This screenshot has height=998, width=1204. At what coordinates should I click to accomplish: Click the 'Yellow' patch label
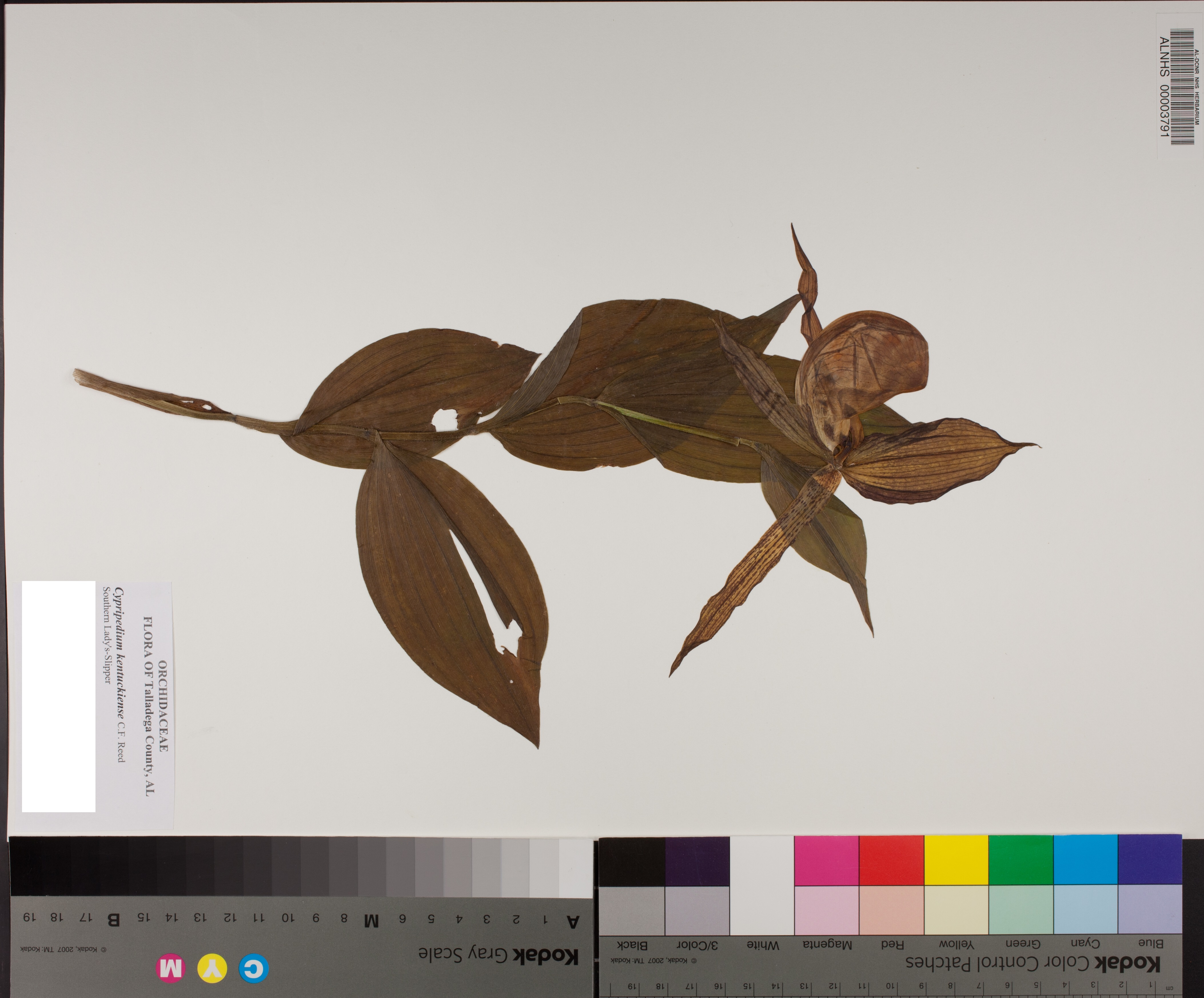[957, 943]
